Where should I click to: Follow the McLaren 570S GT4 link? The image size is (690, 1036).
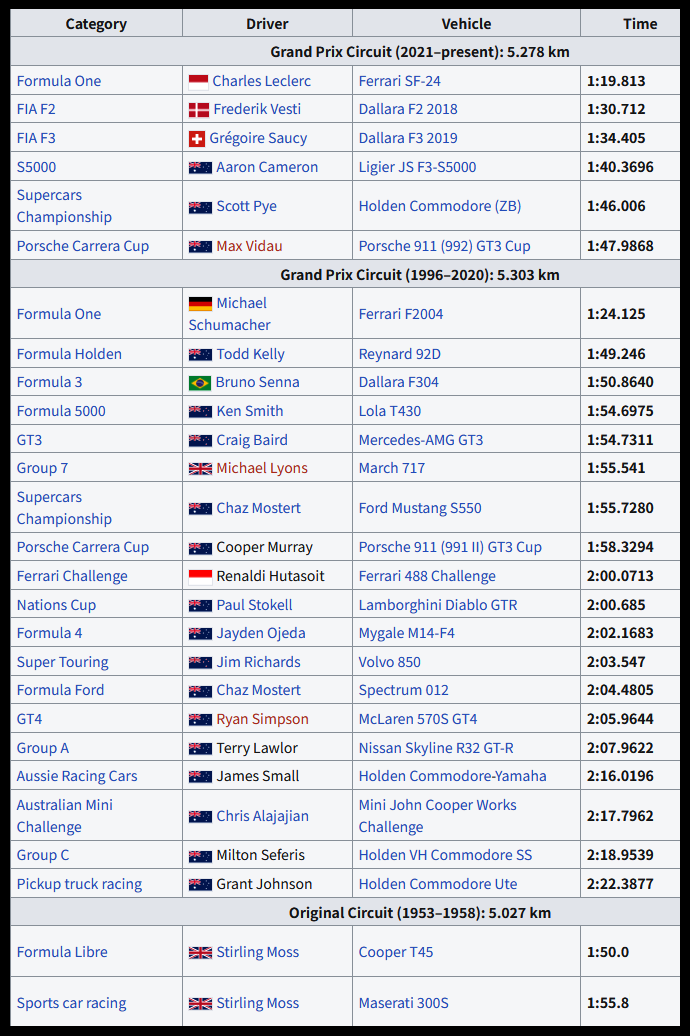(x=418, y=720)
